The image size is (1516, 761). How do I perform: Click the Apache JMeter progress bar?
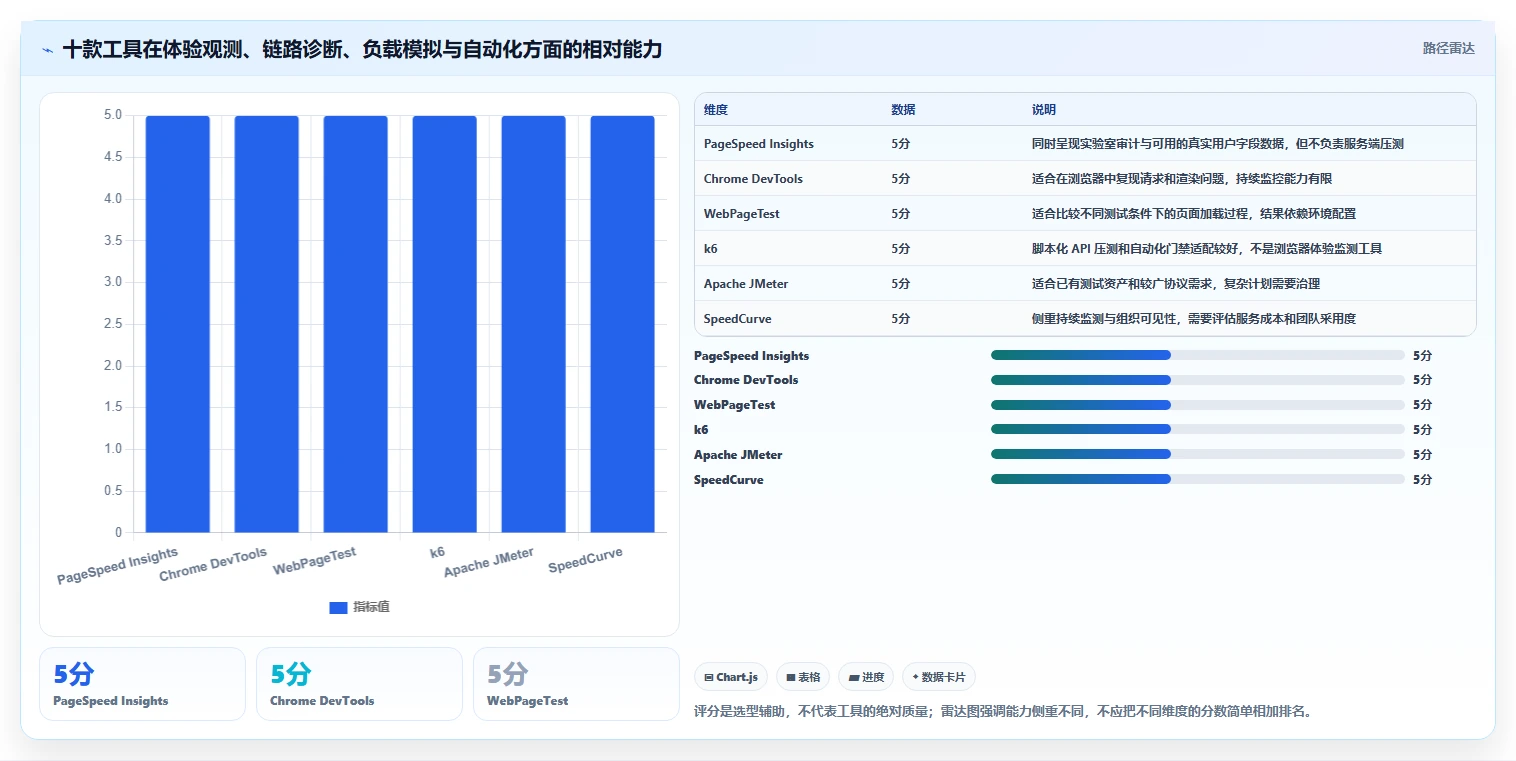point(1198,454)
